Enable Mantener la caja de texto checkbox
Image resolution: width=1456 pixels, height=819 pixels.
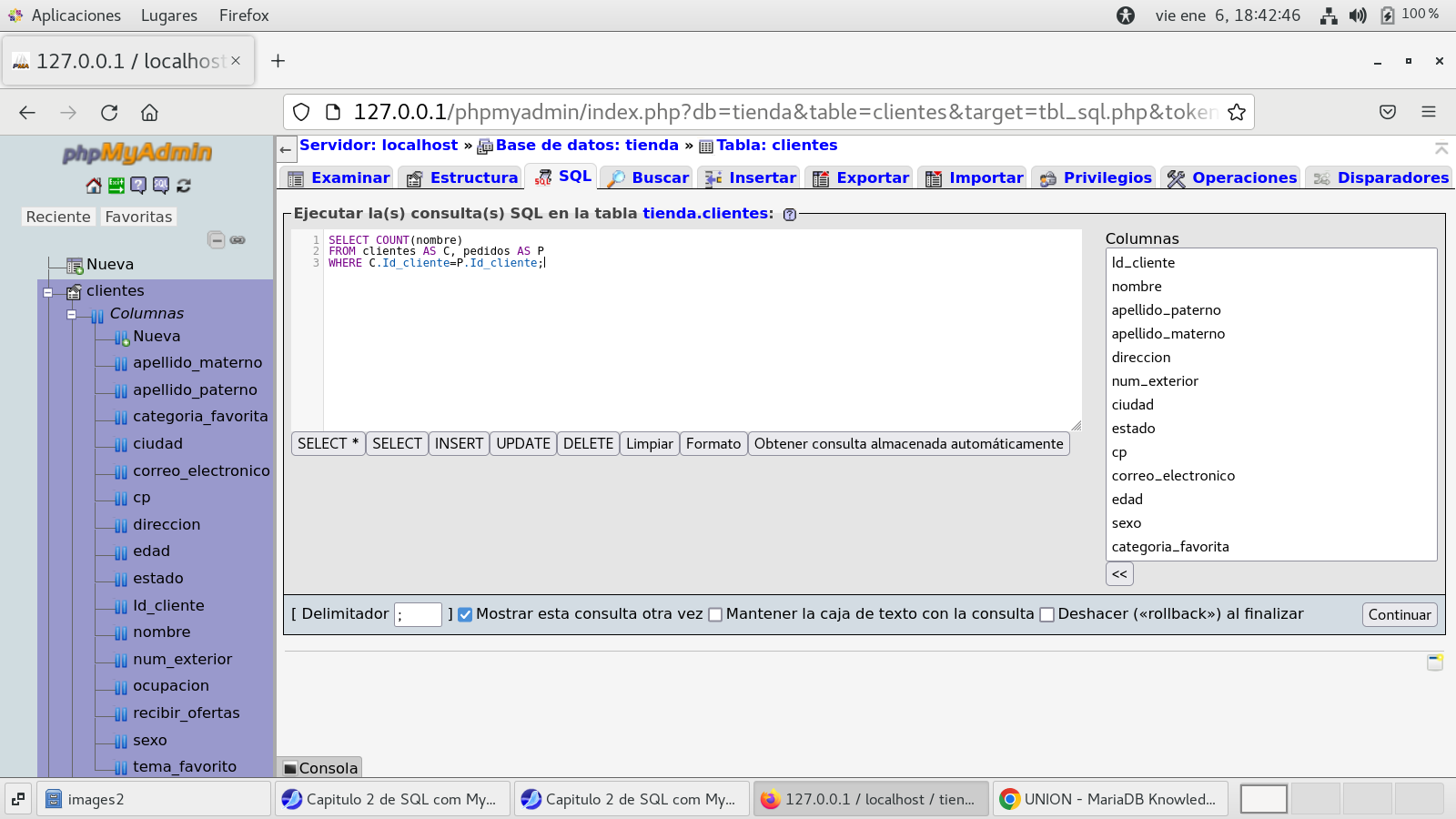715,614
